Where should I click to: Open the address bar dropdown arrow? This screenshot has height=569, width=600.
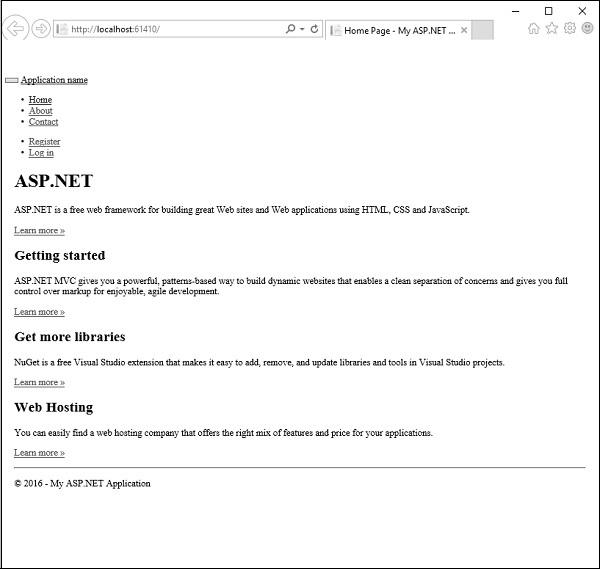point(302,29)
